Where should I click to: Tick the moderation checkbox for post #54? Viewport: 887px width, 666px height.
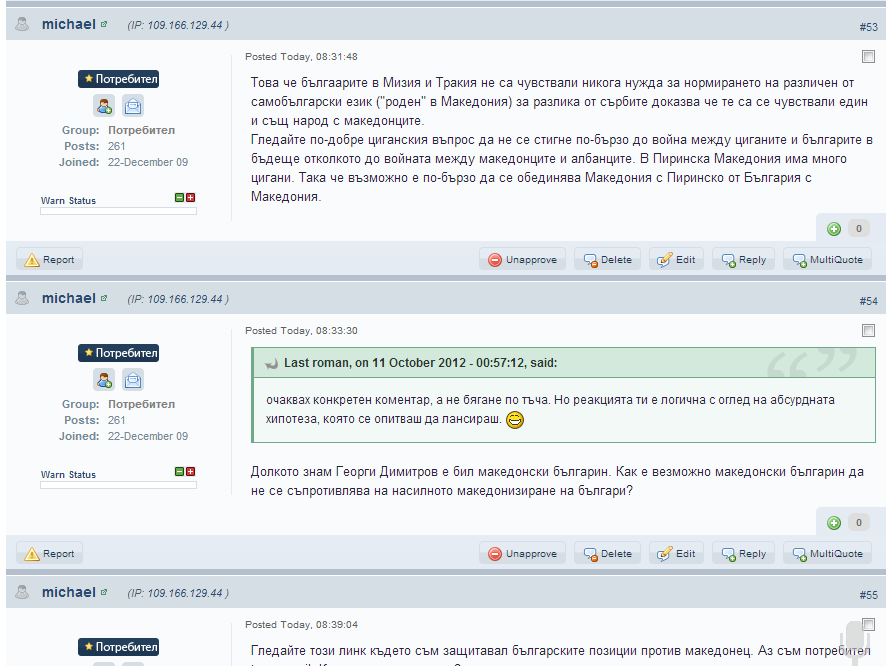(868, 330)
